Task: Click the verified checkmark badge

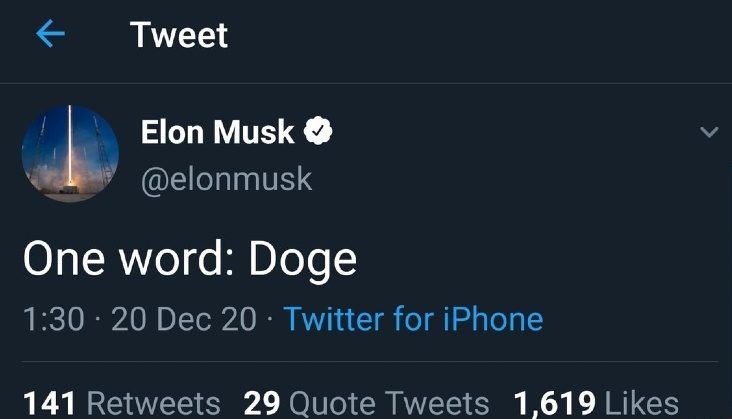Action: tap(318, 131)
